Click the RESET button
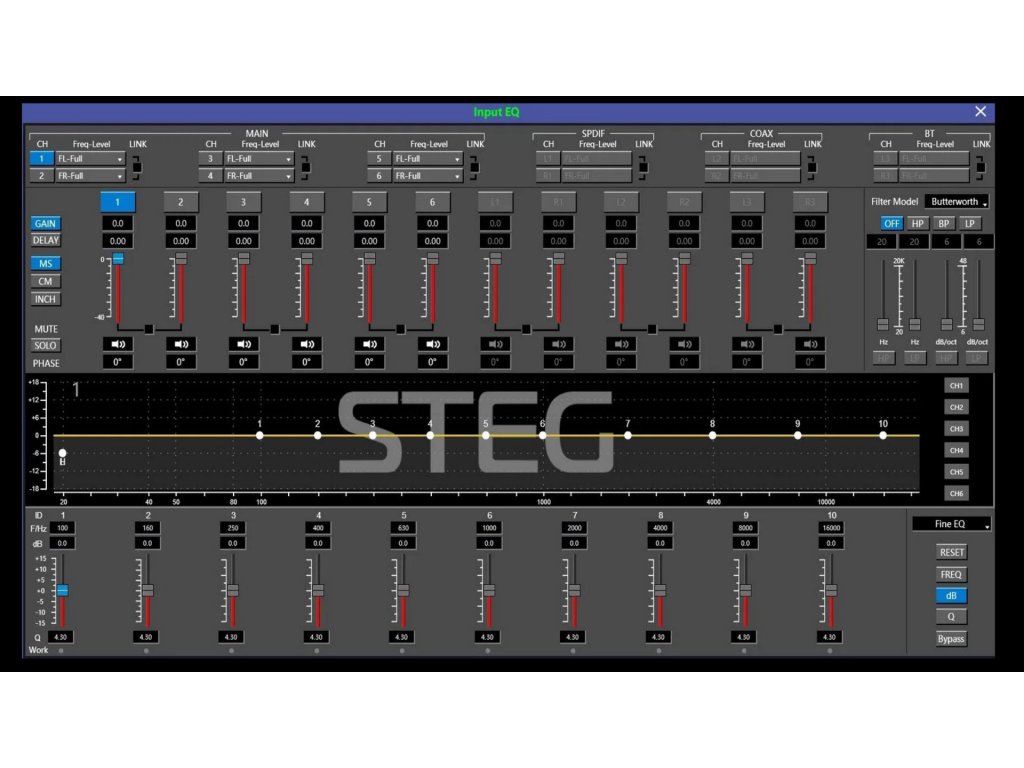Image resolution: width=1024 pixels, height=768 pixels. (x=951, y=552)
